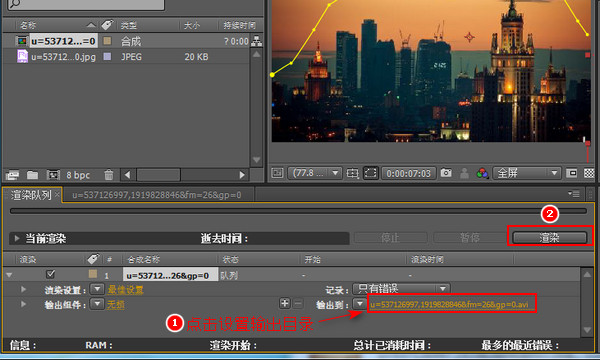Delete selected item with the trash icon
Screen dimensions: 600x360
109,175
